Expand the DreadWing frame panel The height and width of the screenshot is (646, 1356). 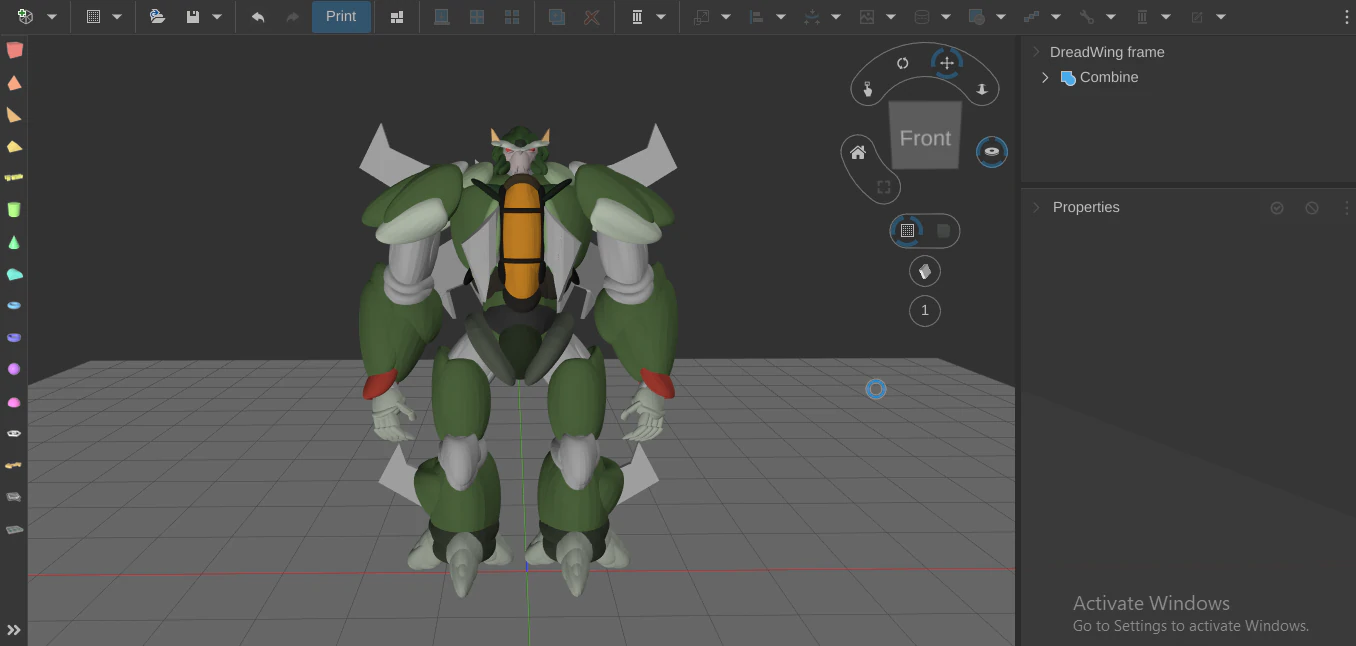pyautogui.click(x=1037, y=52)
